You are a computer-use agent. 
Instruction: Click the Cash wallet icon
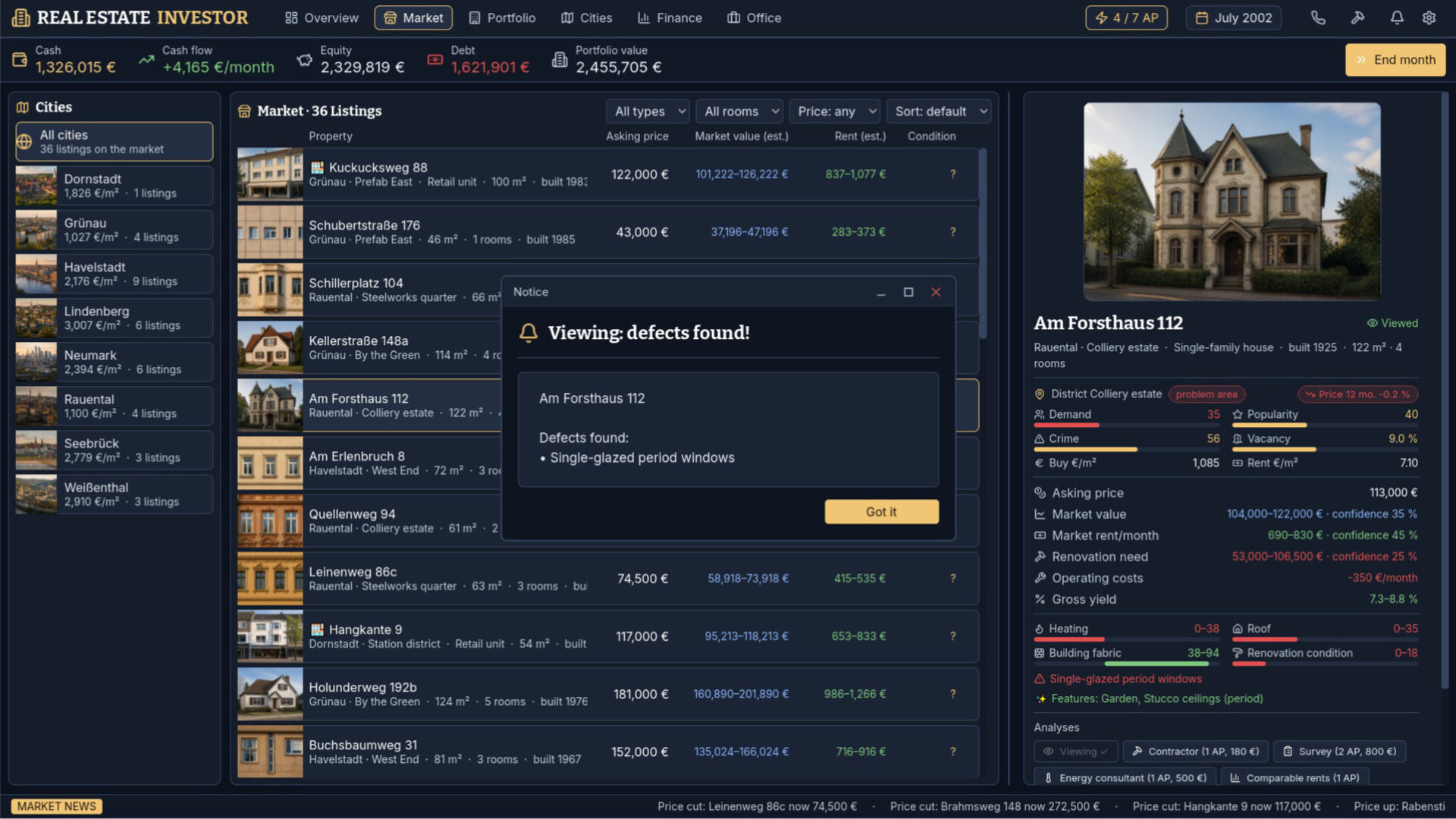[20, 59]
